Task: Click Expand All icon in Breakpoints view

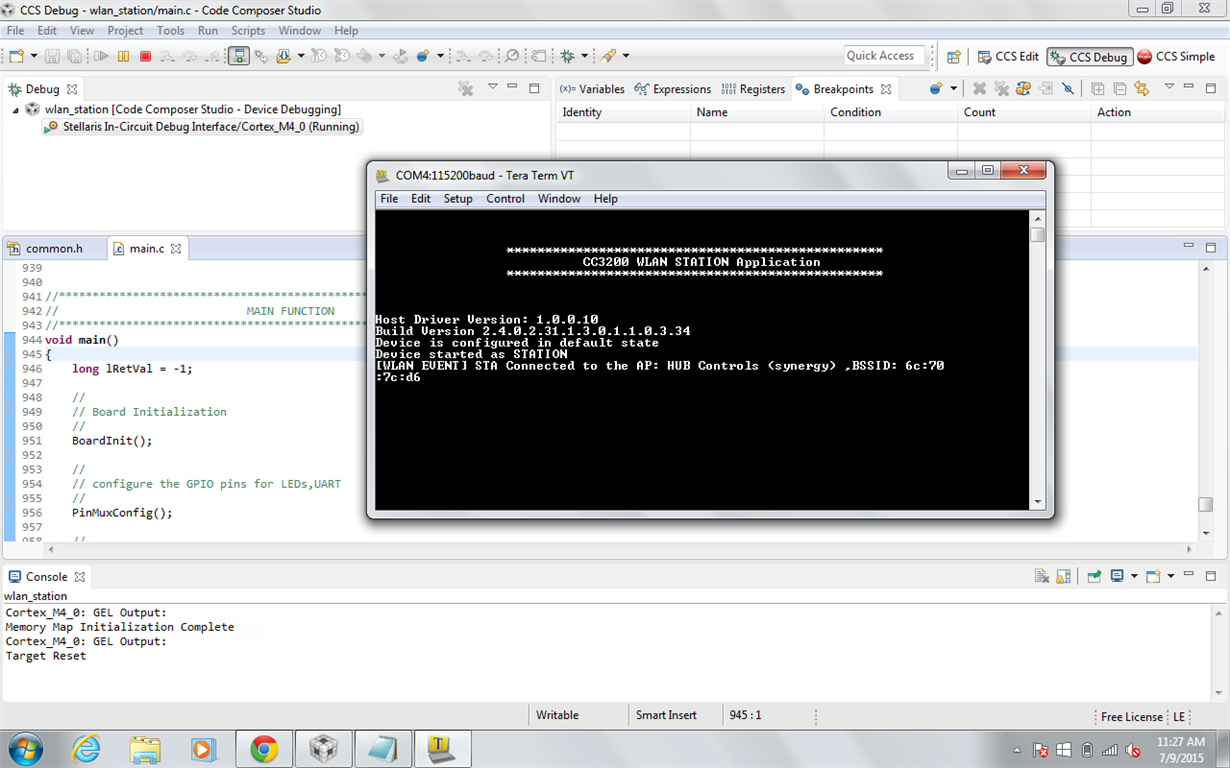Action: pos(1097,89)
